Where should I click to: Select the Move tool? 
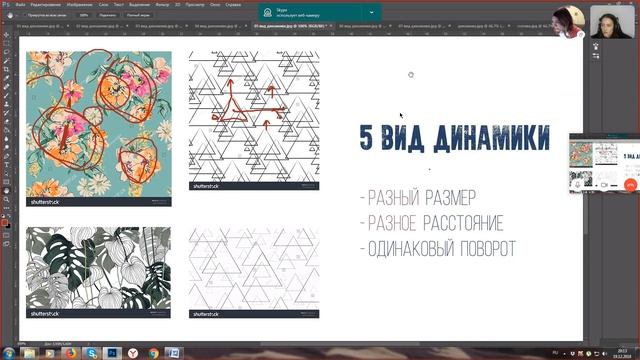[6, 35]
